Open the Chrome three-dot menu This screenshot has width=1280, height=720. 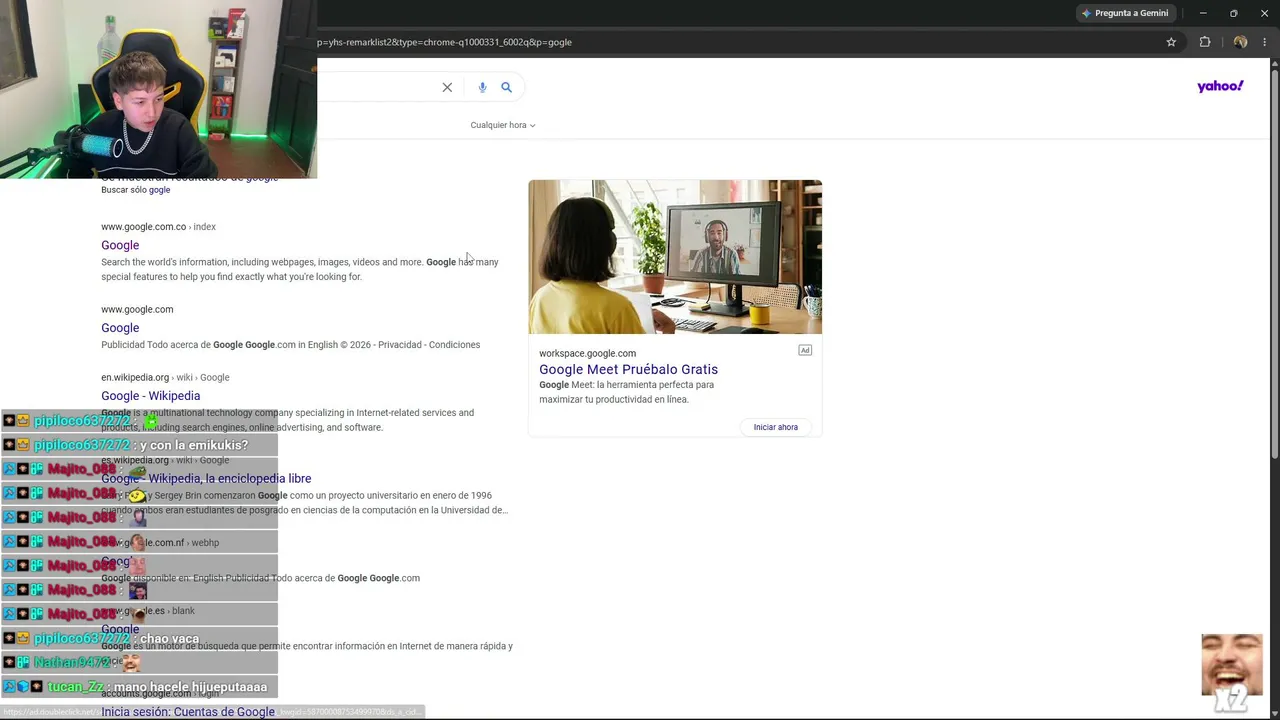[x=1264, y=42]
